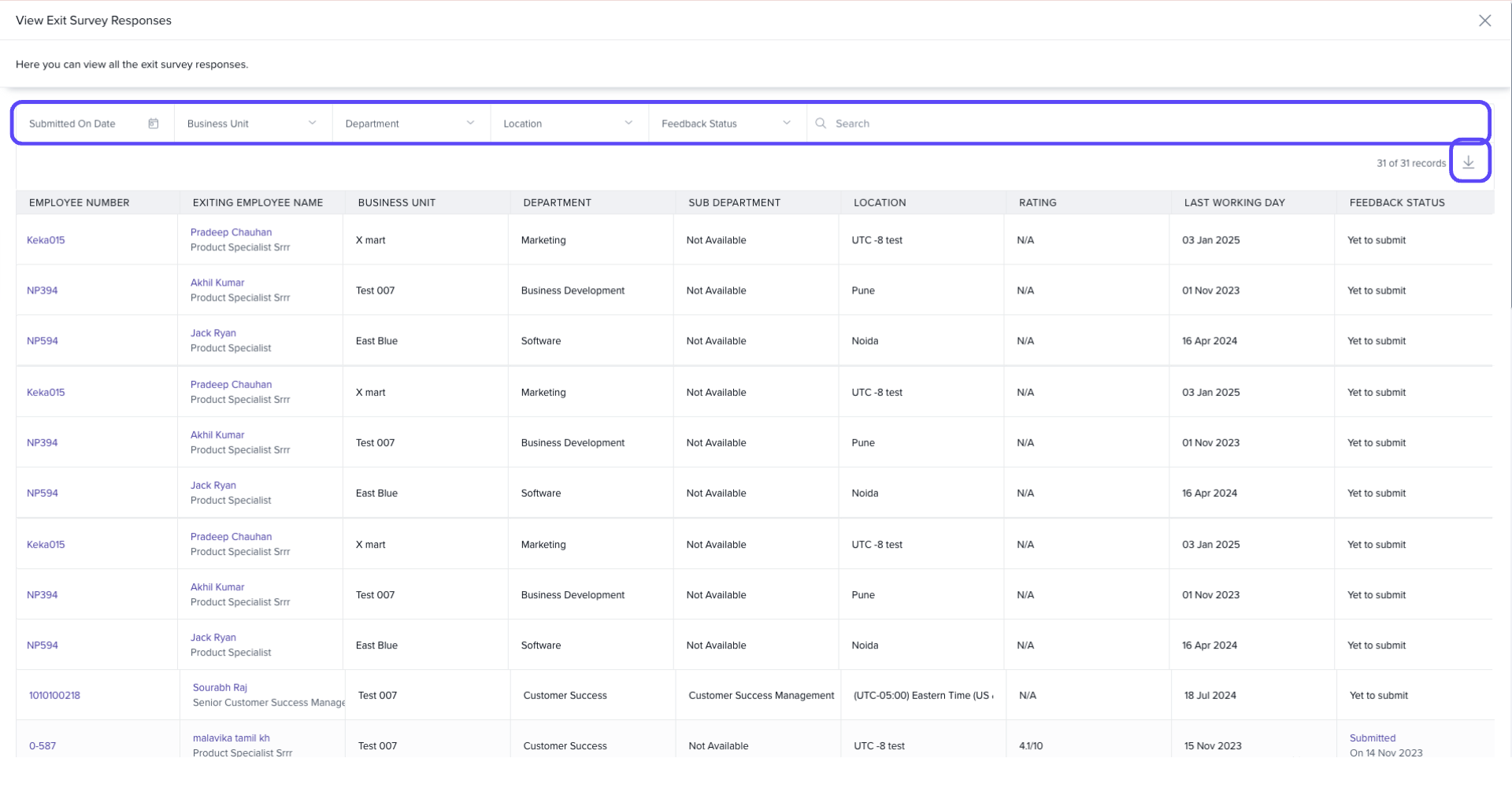Click the Last Working Day column header
Screen dimensions: 1512x795
point(1234,202)
